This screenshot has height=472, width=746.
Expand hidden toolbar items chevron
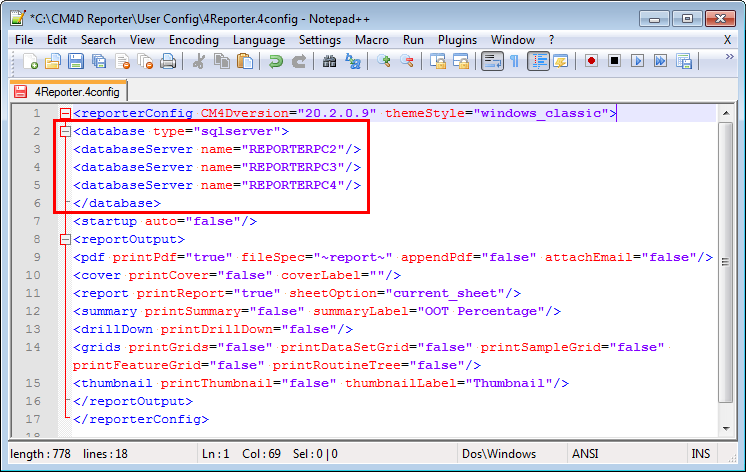pos(729,57)
